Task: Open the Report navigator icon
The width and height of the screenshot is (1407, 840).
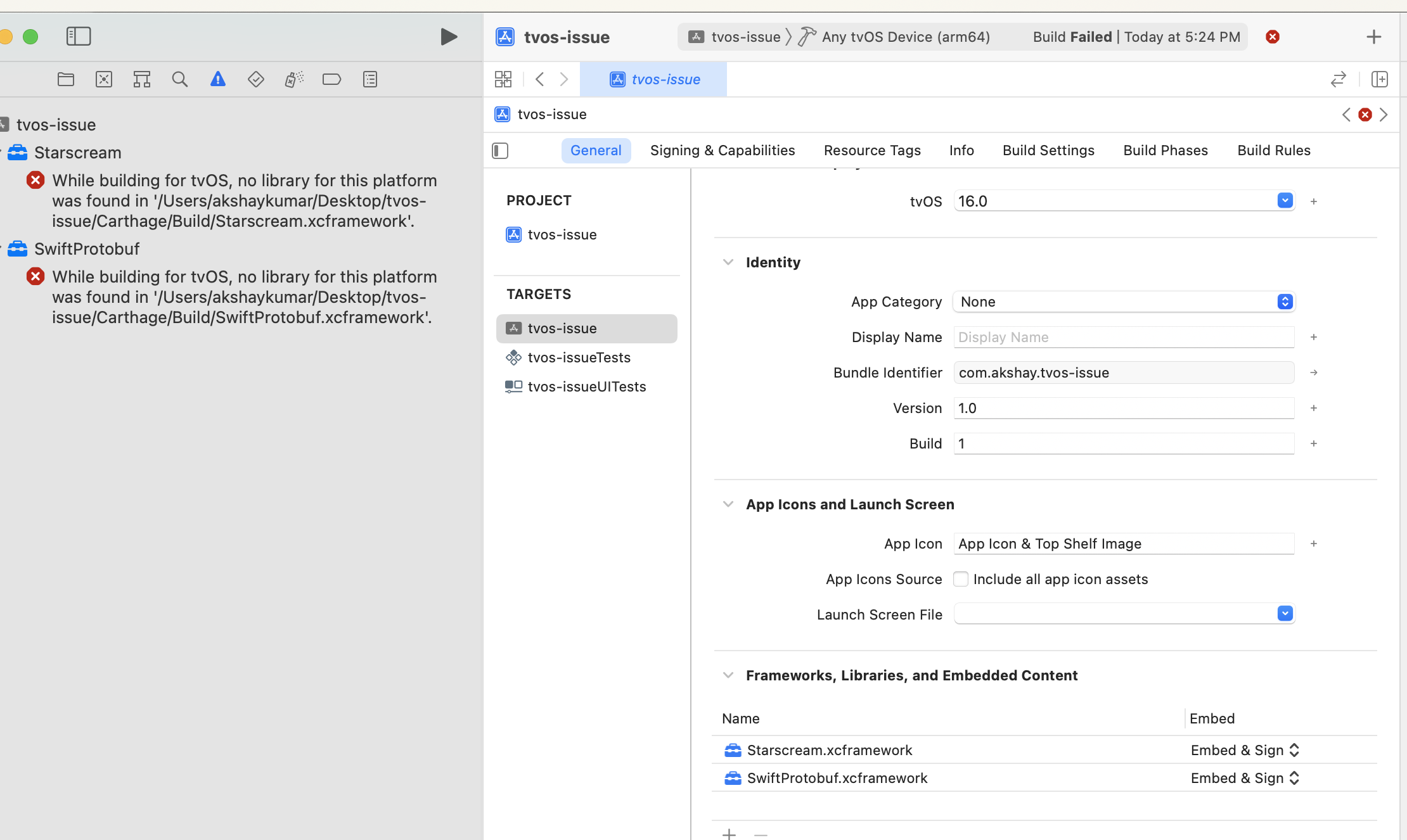Action: [369, 79]
